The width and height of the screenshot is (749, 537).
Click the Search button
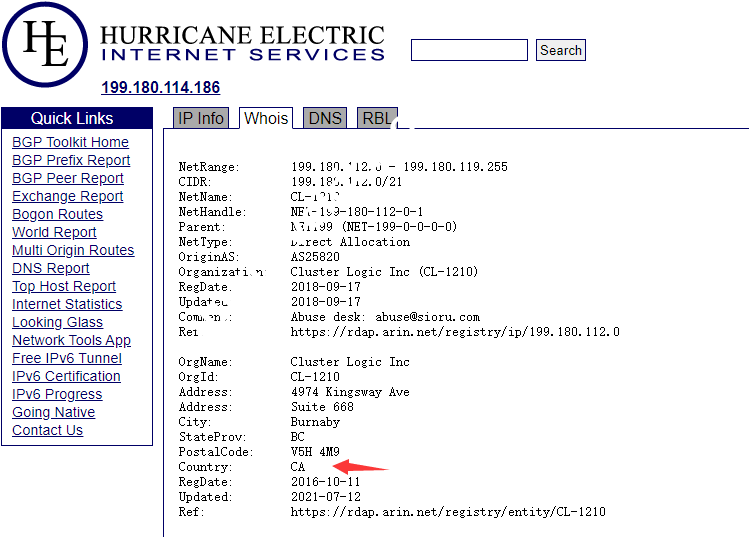click(x=561, y=50)
